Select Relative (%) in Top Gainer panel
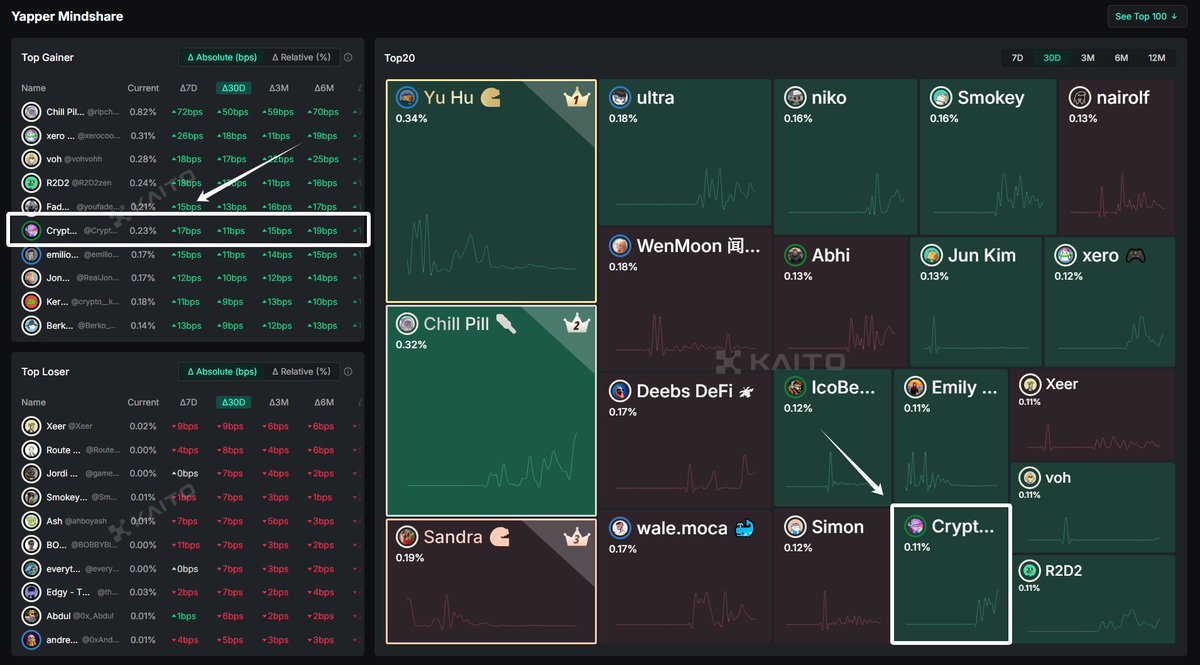 tap(301, 57)
